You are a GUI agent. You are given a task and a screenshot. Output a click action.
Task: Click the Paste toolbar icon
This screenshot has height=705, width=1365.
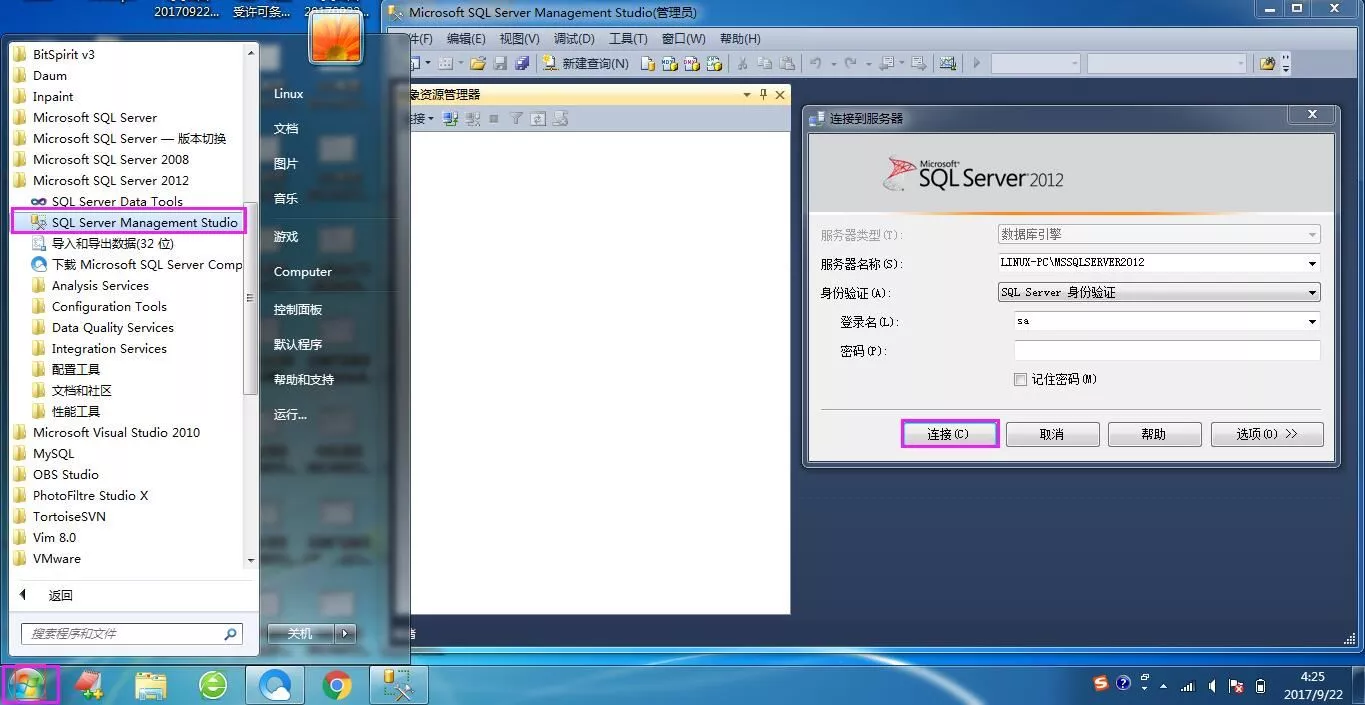787,63
